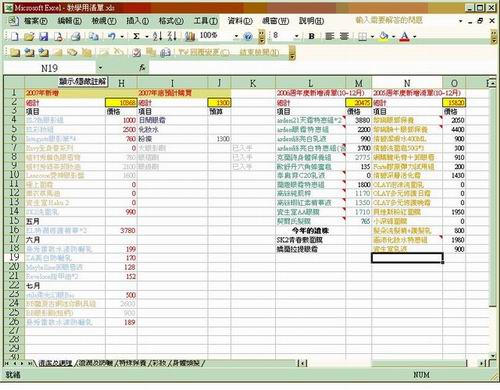The width and height of the screenshot is (500, 390).
Task: Select the 今年的追株 cell
Action: (x=310, y=230)
